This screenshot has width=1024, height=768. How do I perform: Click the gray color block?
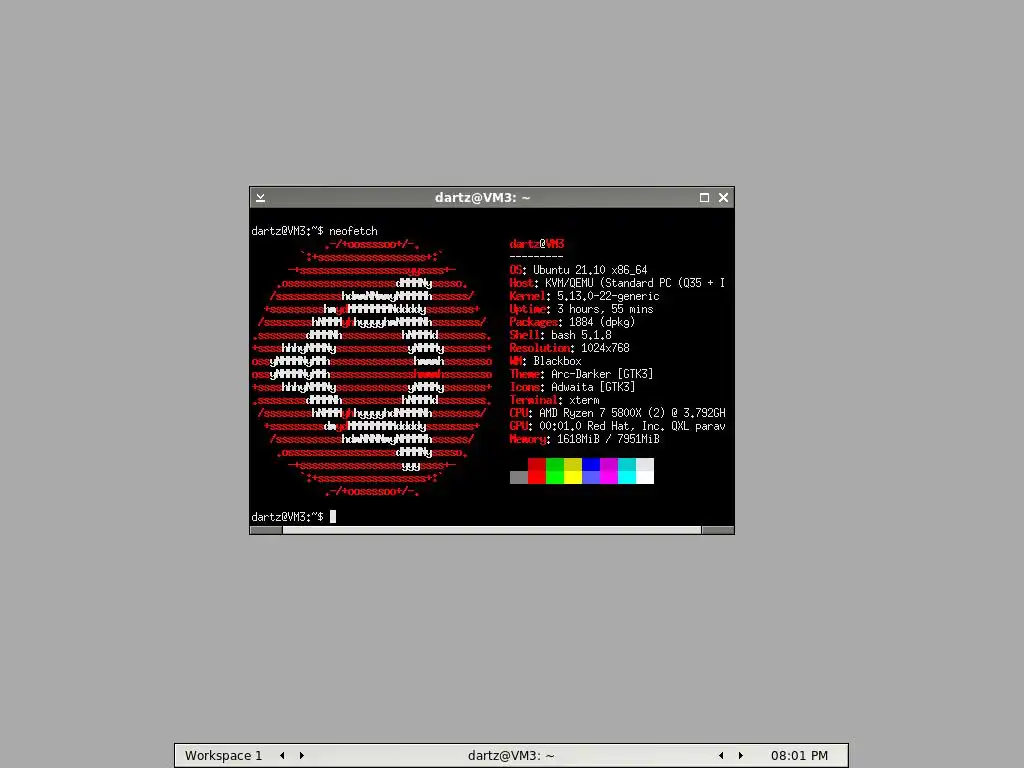tap(519, 477)
